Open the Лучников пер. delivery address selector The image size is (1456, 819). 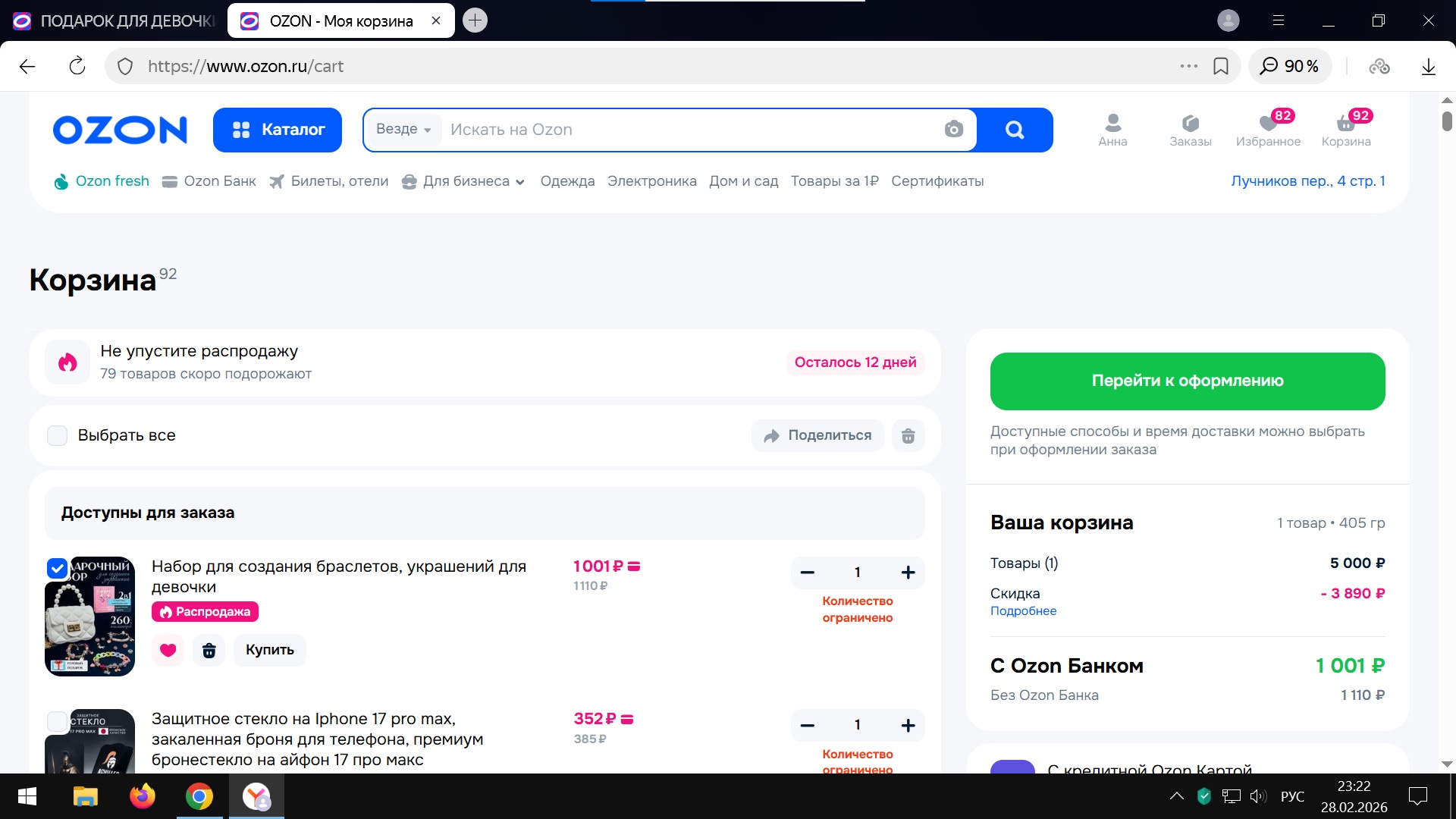coord(1307,181)
